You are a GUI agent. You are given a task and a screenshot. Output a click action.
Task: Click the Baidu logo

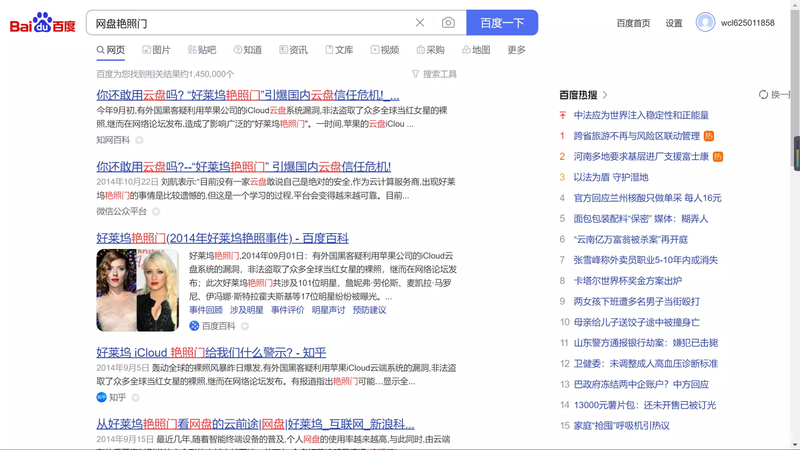[42, 23]
